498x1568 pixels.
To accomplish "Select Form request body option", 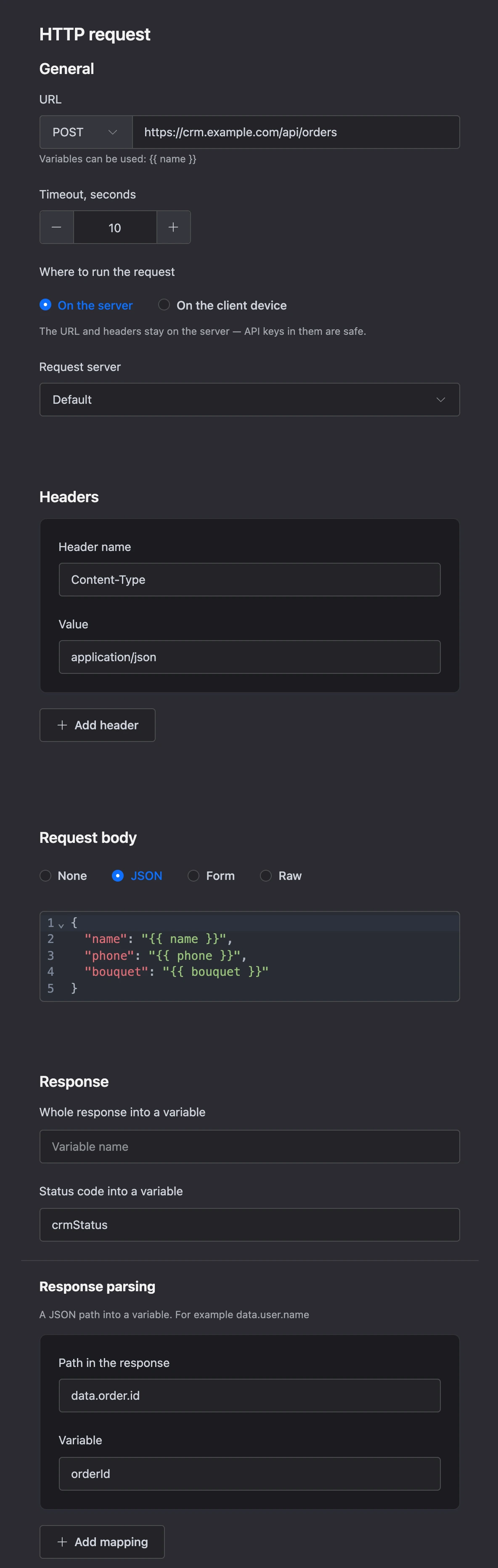I will 211,875.
